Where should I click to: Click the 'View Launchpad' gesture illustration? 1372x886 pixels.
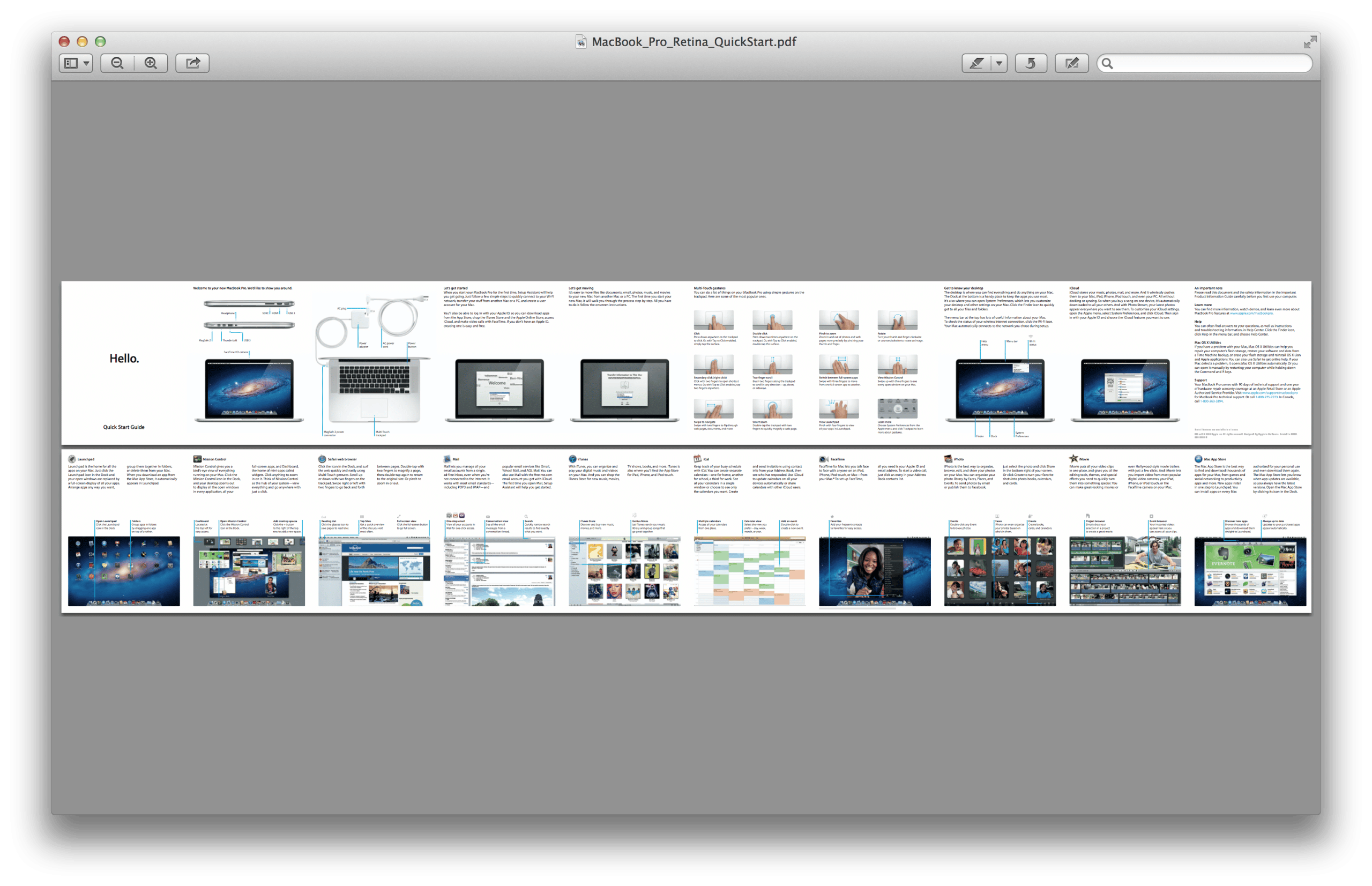coord(839,408)
